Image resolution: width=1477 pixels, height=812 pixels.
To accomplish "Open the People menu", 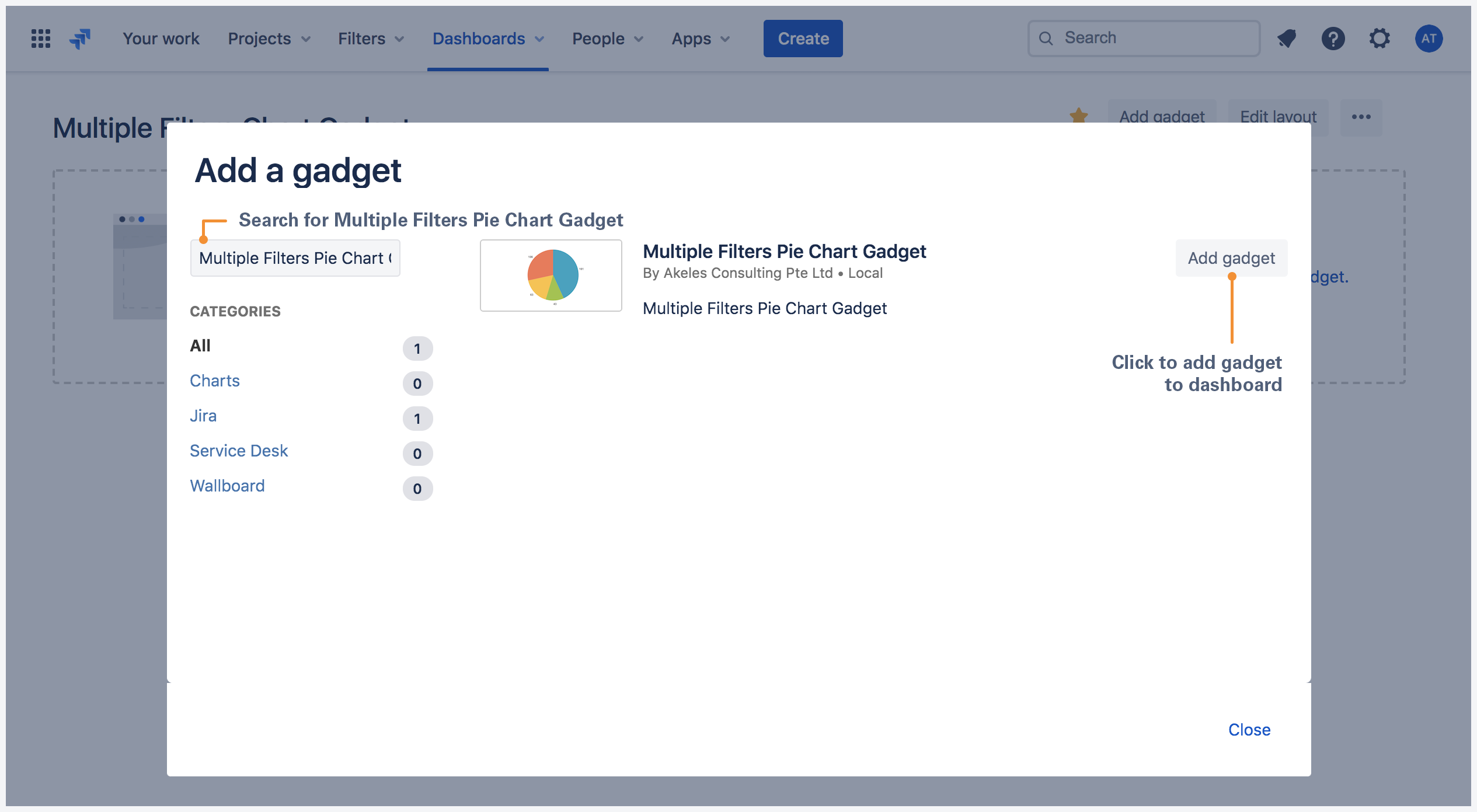I will (607, 38).
